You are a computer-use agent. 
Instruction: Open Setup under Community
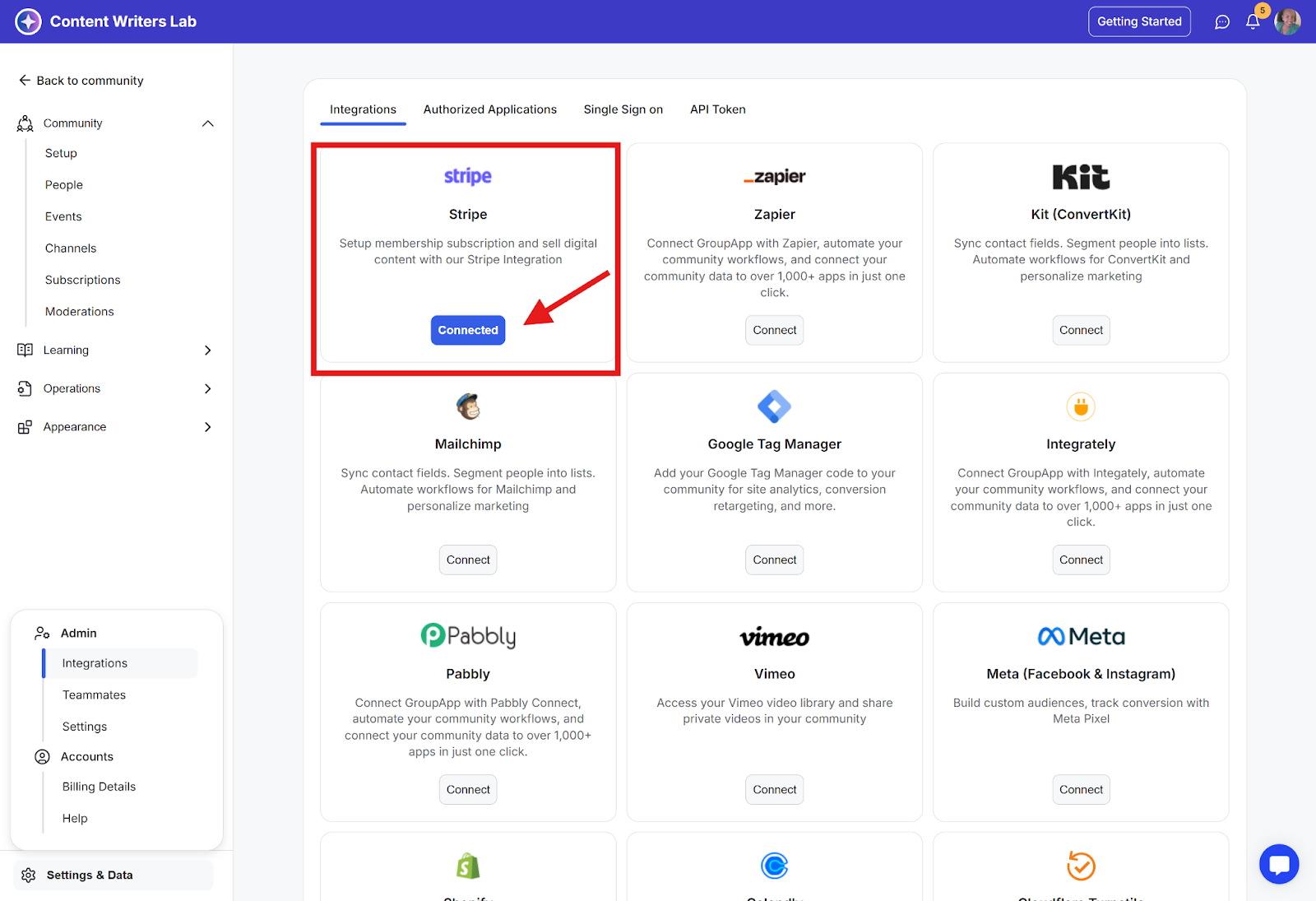(x=61, y=153)
